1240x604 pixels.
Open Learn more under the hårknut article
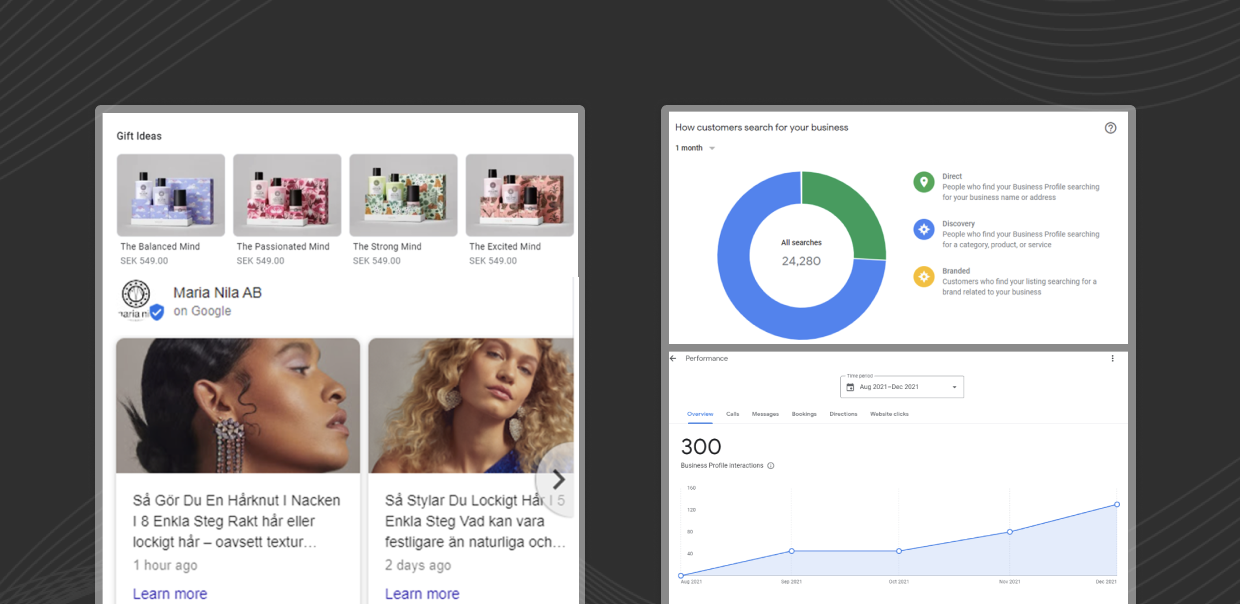coord(170,593)
